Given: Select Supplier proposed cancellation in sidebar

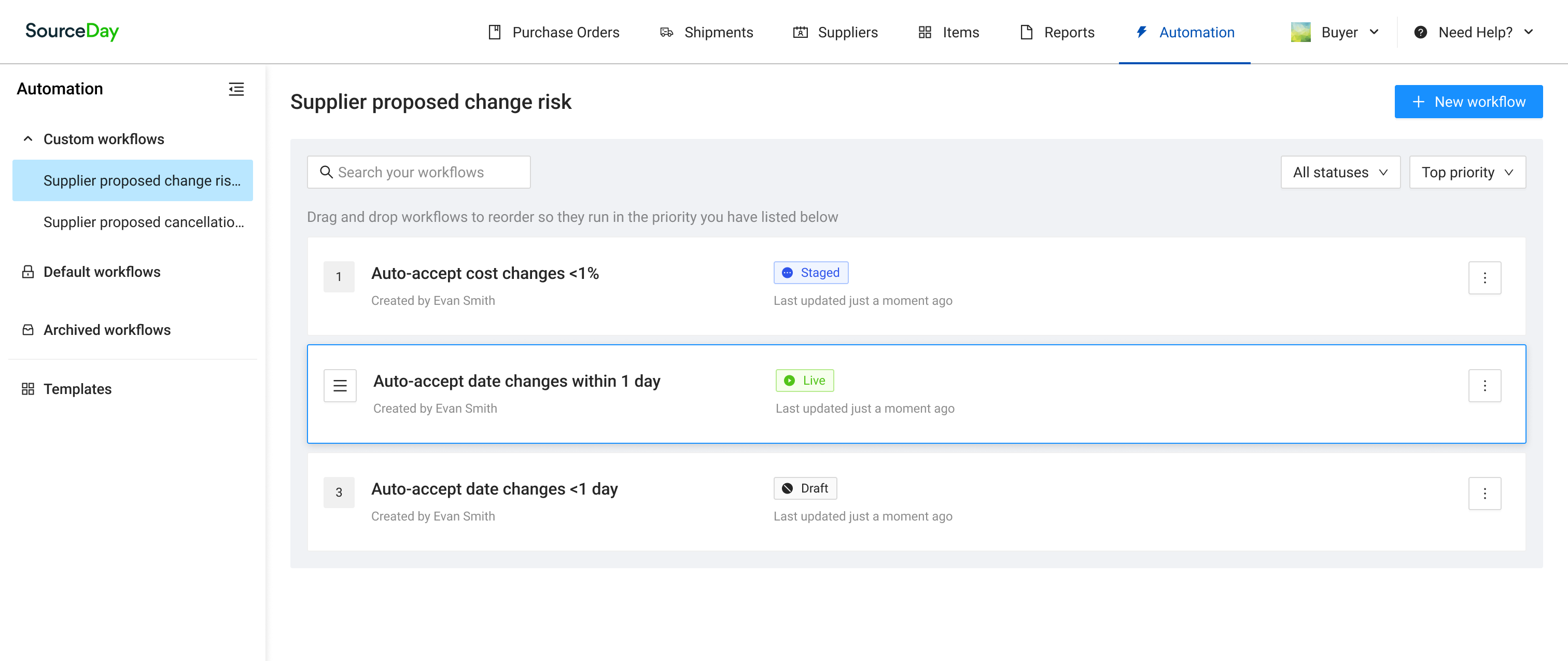Looking at the screenshot, I should [143, 222].
